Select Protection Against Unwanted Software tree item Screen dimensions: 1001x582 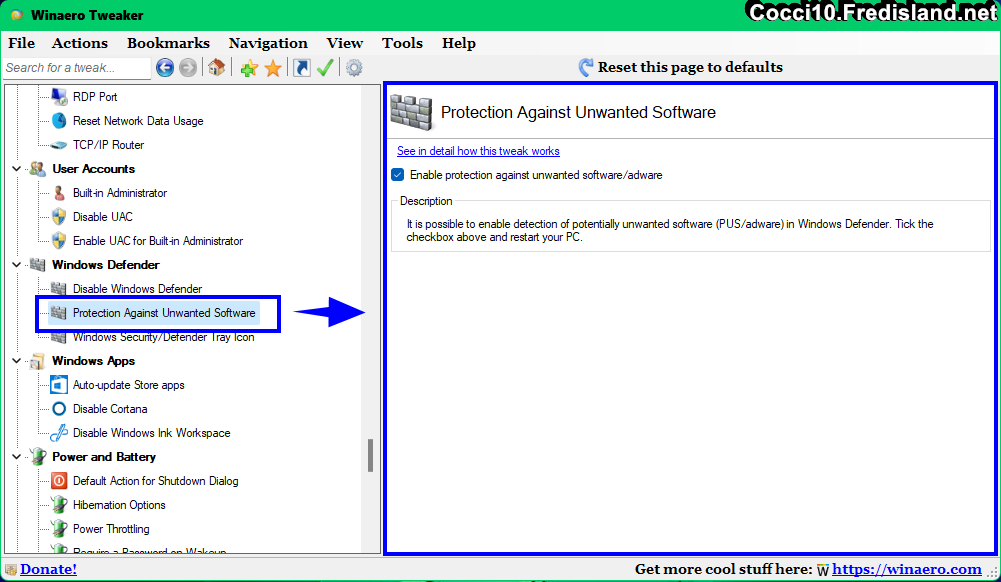tap(164, 313)
